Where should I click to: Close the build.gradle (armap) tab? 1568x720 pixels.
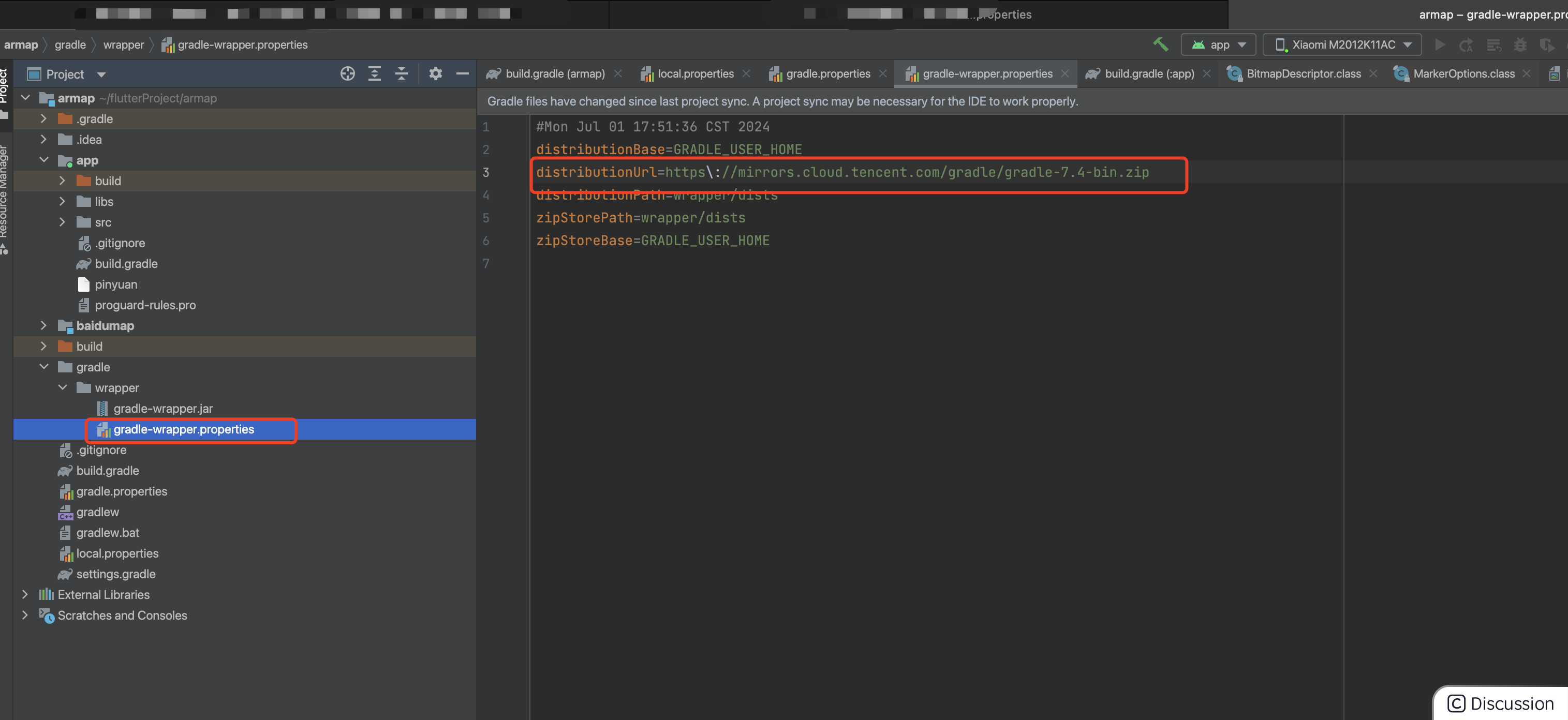pyautogui.click(x=618, y=73)
